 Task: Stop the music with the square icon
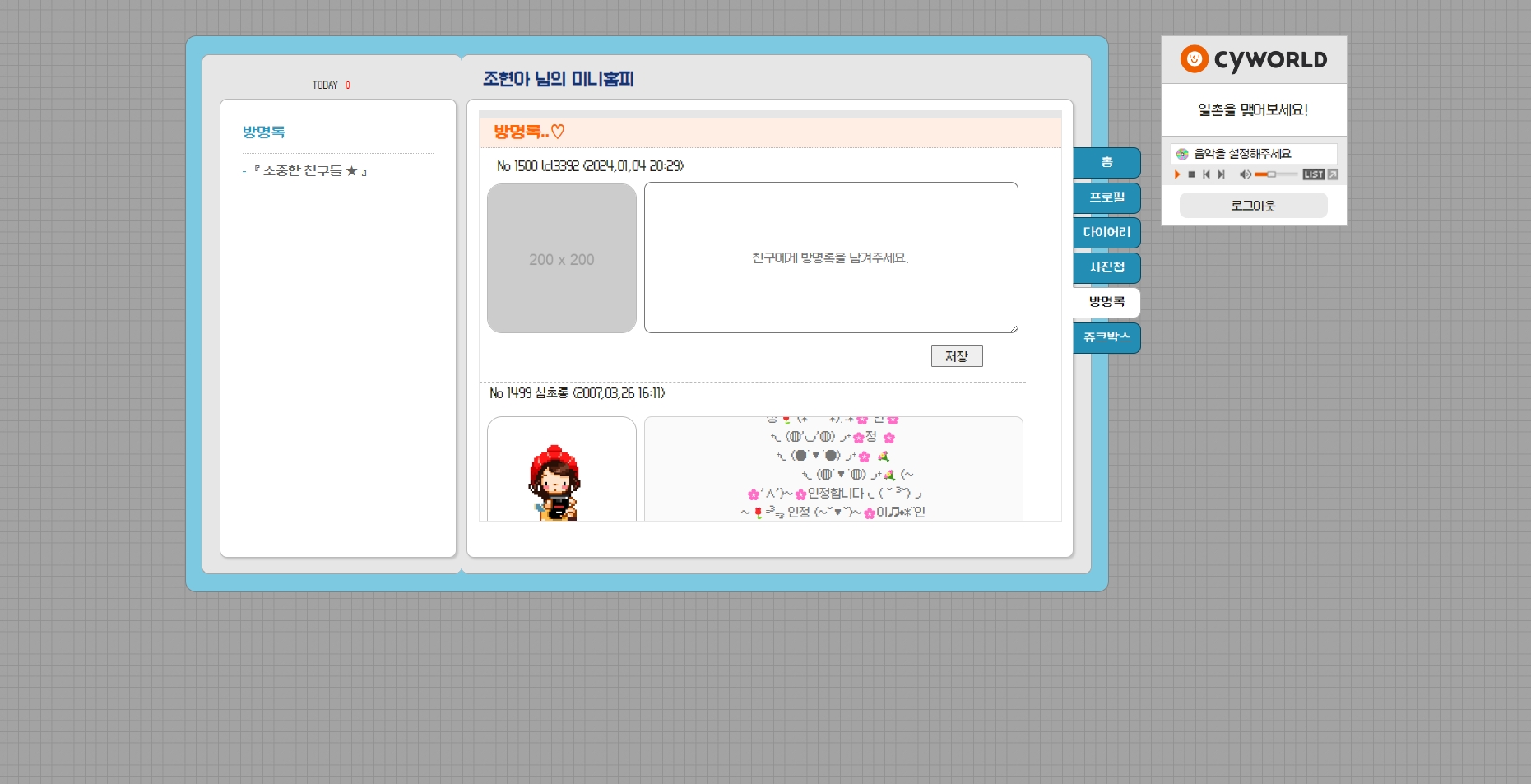[x=1191, y=174]
